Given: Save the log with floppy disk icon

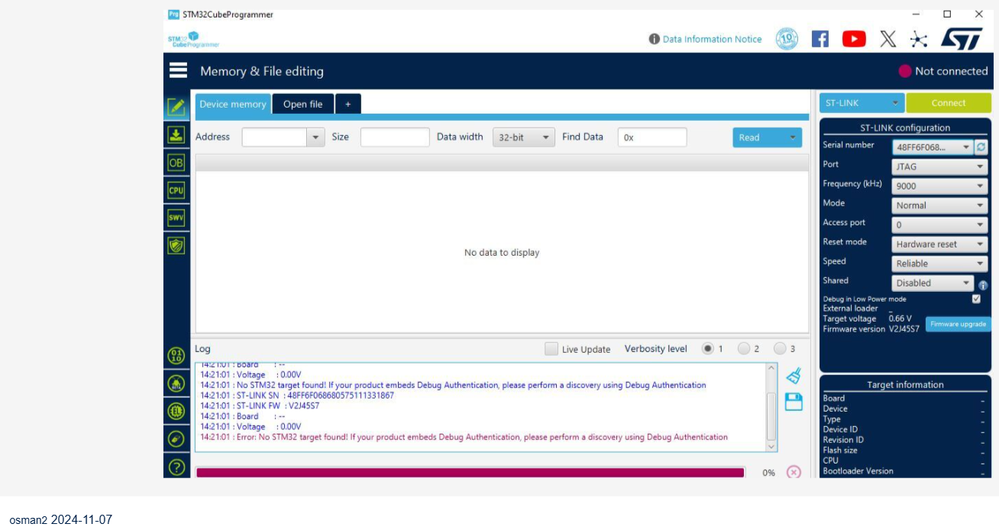Looking at the screenshot, I should tap(793, 401).
